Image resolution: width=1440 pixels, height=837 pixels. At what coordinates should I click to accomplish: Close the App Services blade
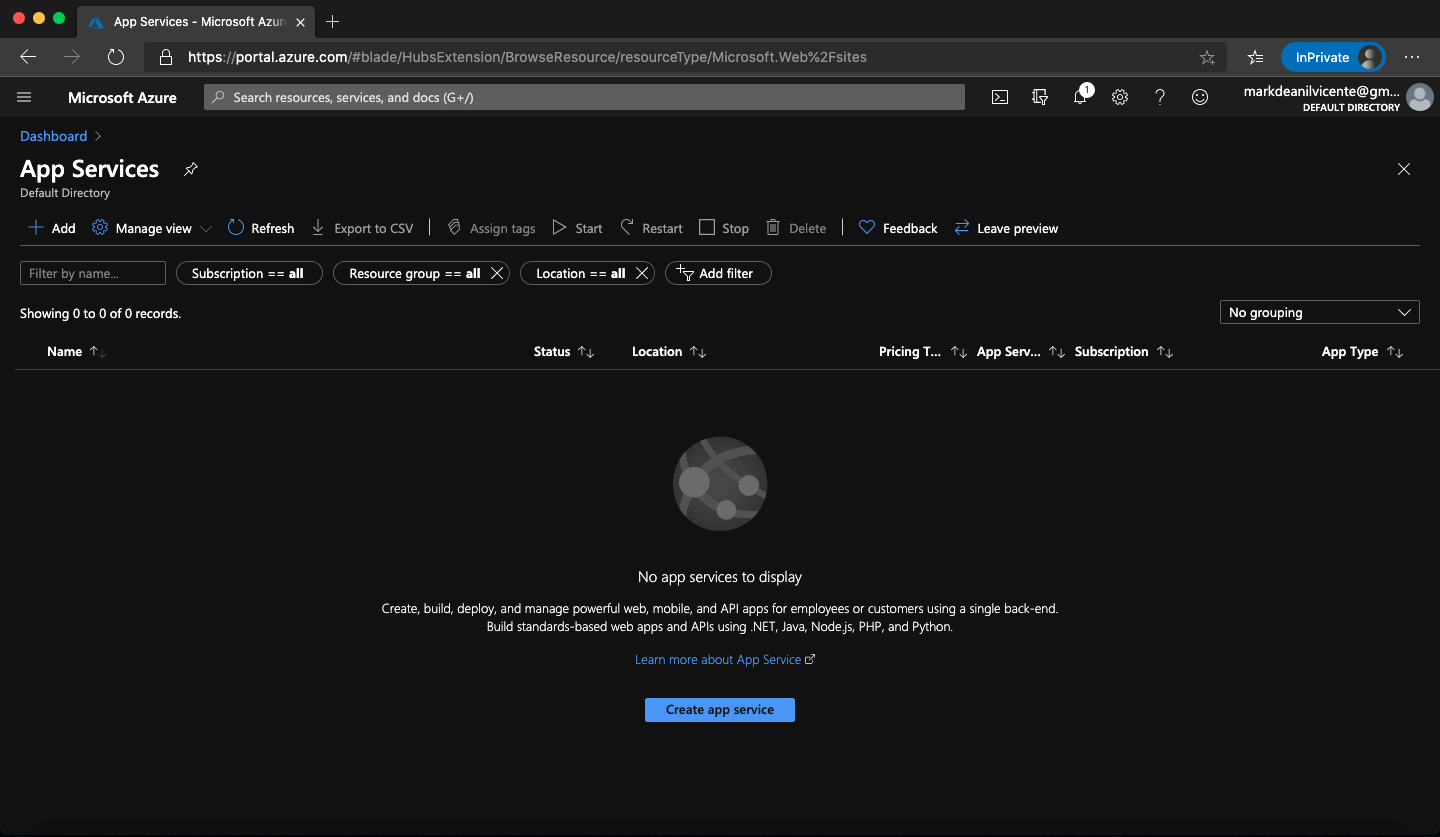[x=1404, y=169]
